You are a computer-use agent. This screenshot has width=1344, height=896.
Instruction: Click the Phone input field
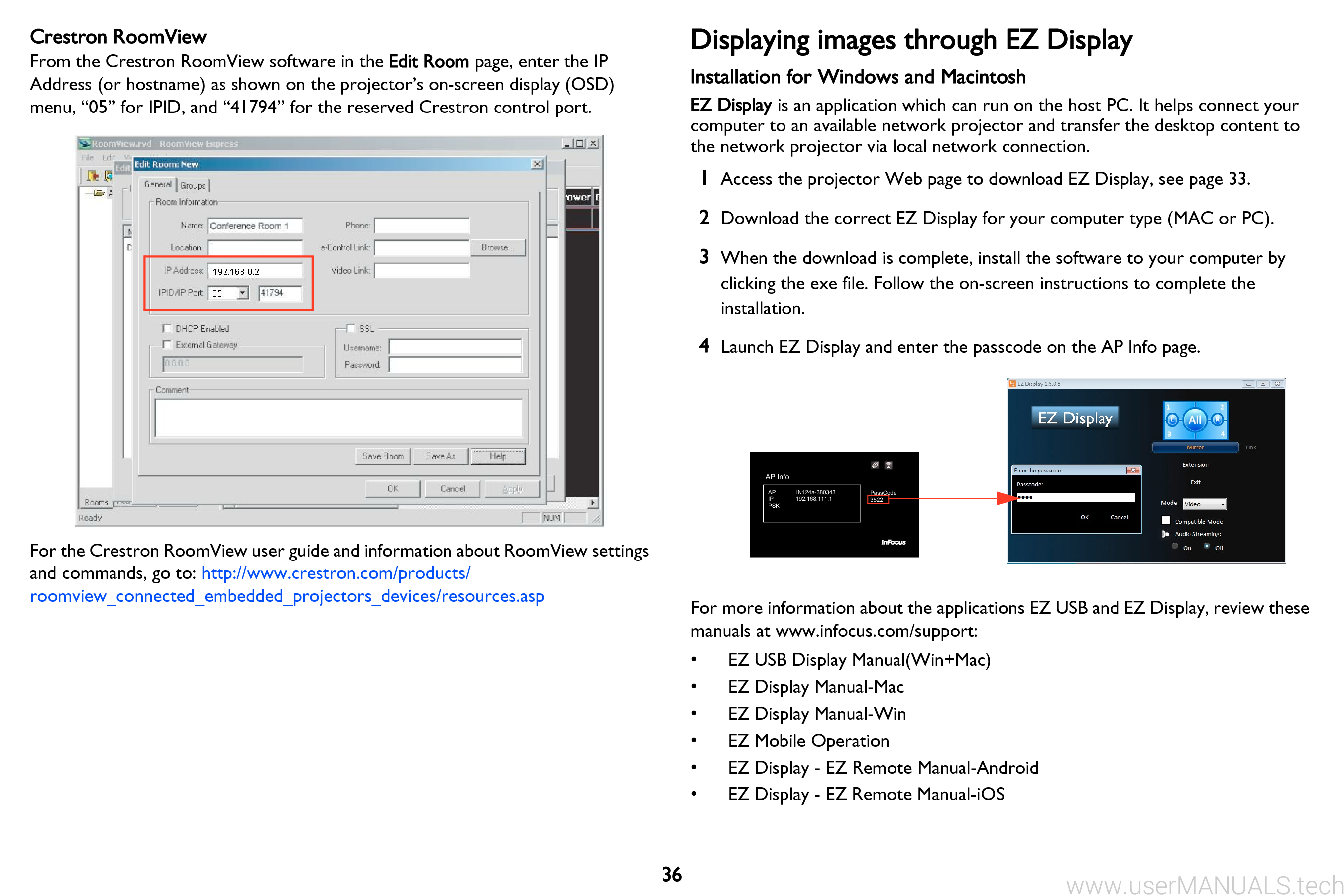click(x=422, y=225)
